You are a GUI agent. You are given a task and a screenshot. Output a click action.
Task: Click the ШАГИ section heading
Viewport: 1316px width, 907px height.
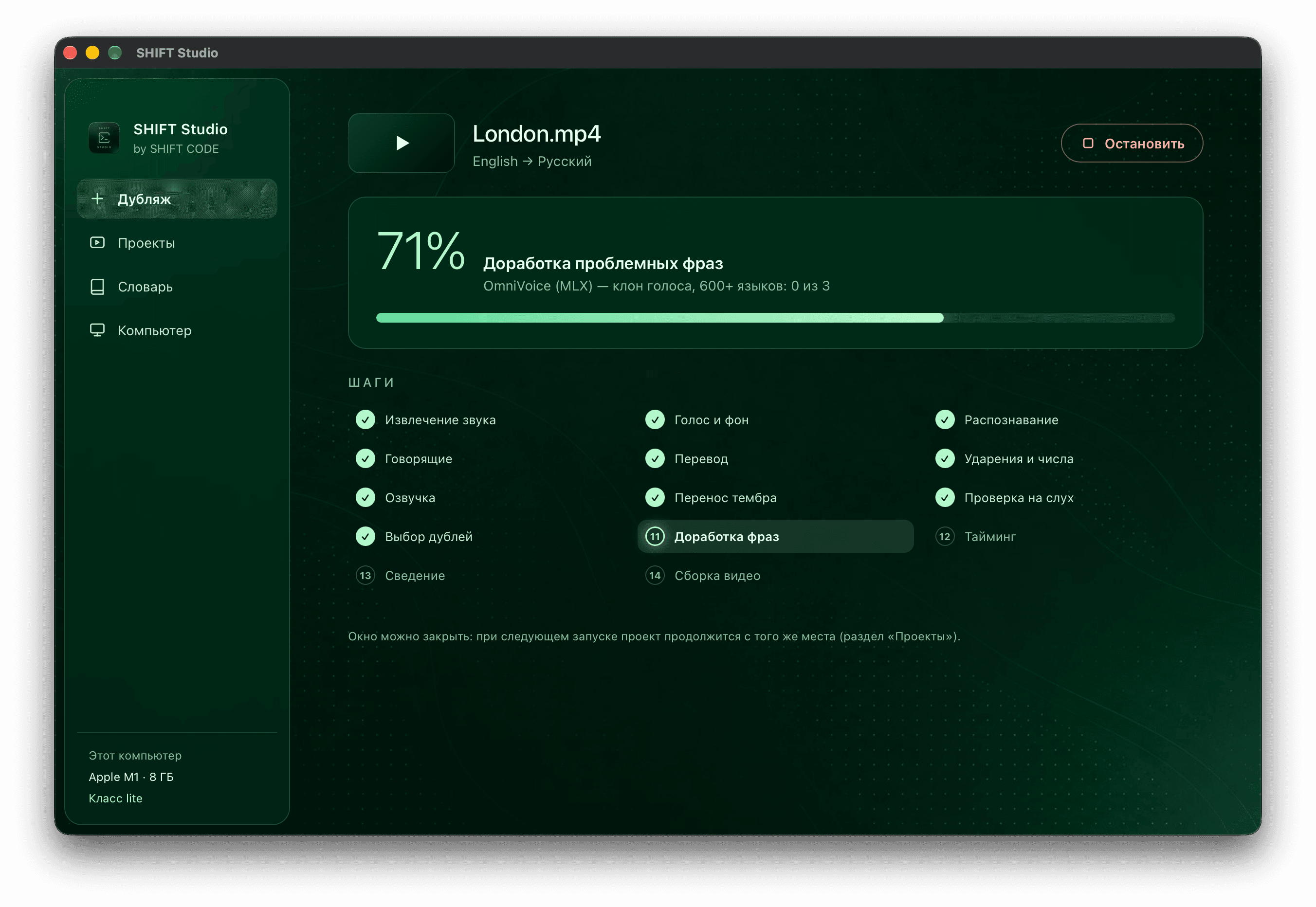371,383
